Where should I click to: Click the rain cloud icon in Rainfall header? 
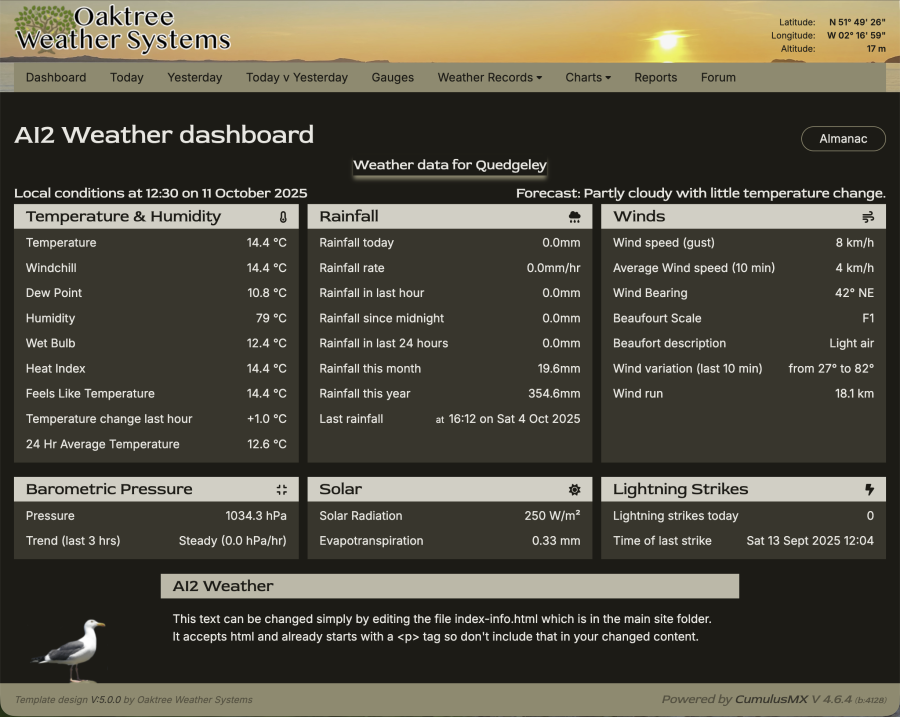pyautogui.click(x=574, y=217)
